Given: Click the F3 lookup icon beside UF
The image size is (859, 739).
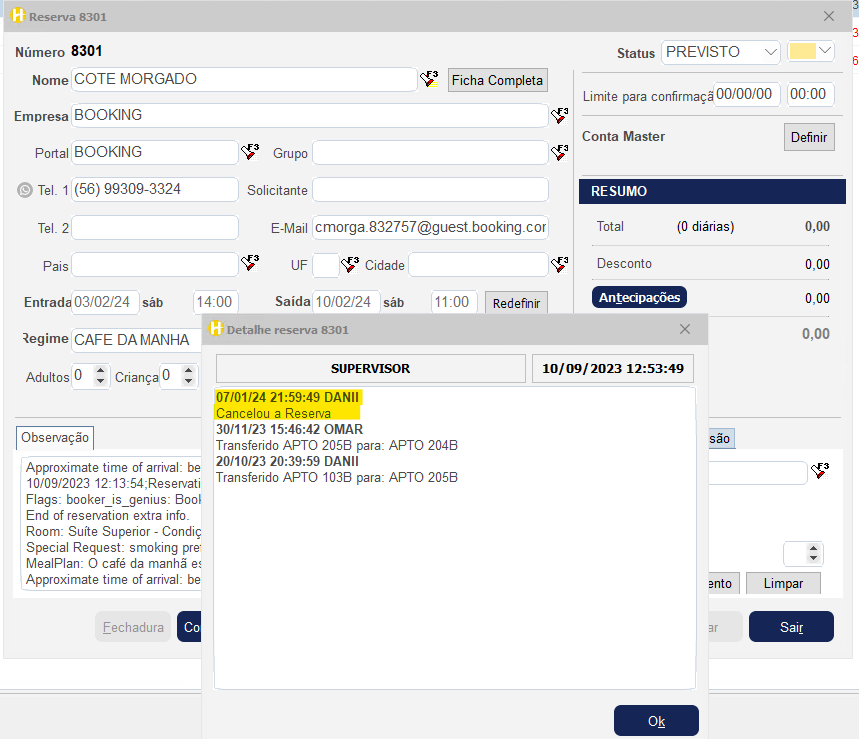Looking at the screenshot, I should point(350,264).
